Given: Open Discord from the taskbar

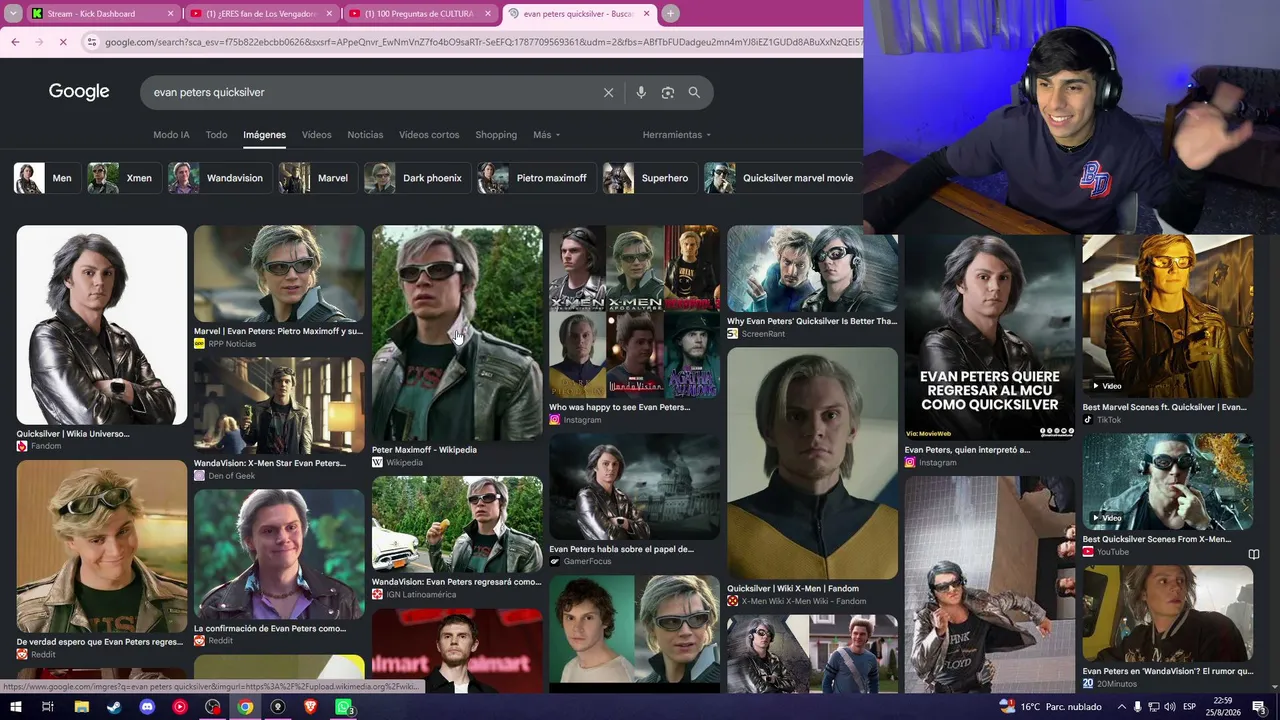Looking at the screenshot, I should [147, 707].
